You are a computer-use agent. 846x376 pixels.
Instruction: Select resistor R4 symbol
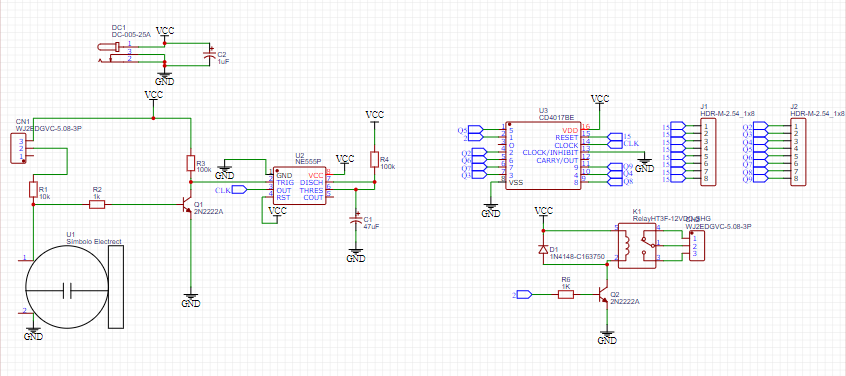coord(374,160)
